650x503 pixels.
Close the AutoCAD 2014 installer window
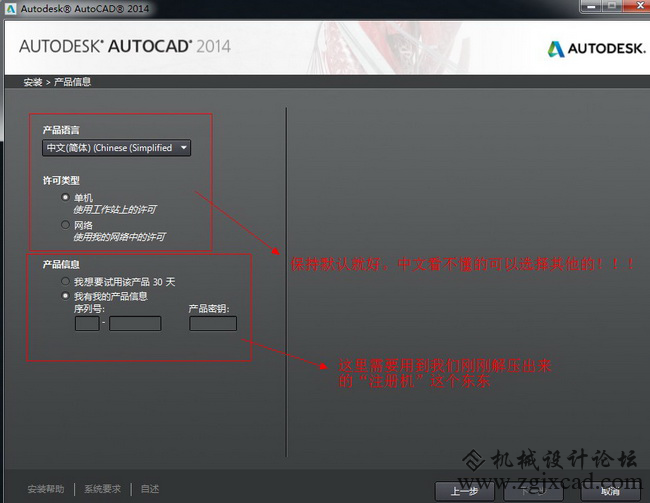[639, 6]
